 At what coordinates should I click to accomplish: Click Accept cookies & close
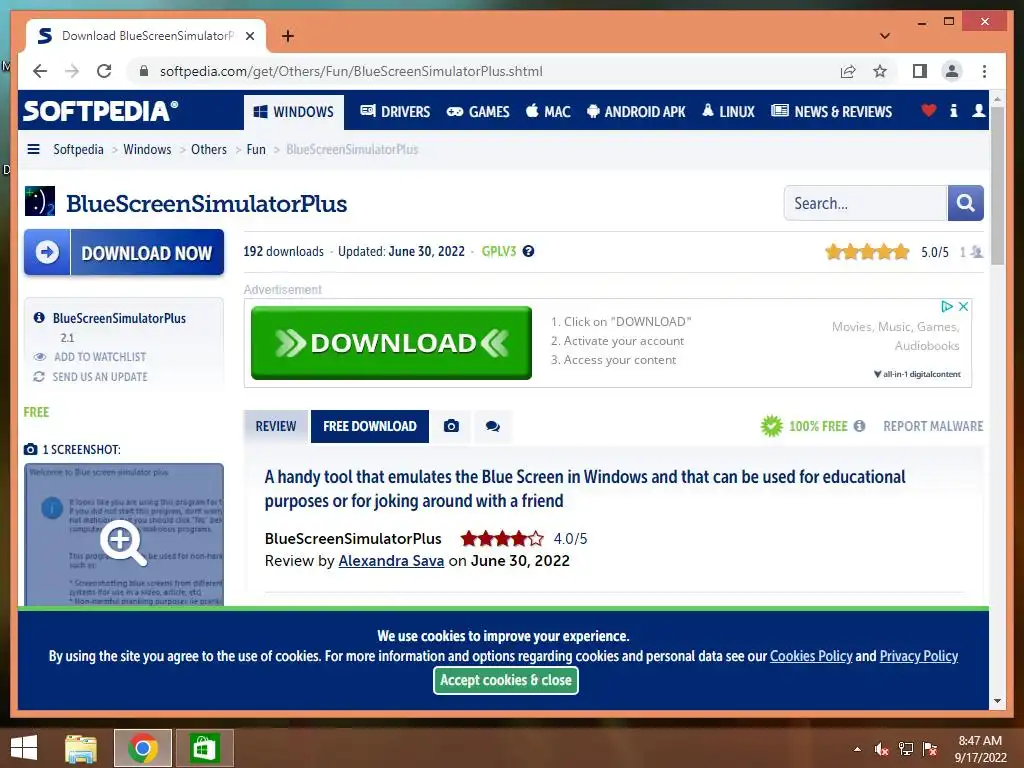point(505,680)
